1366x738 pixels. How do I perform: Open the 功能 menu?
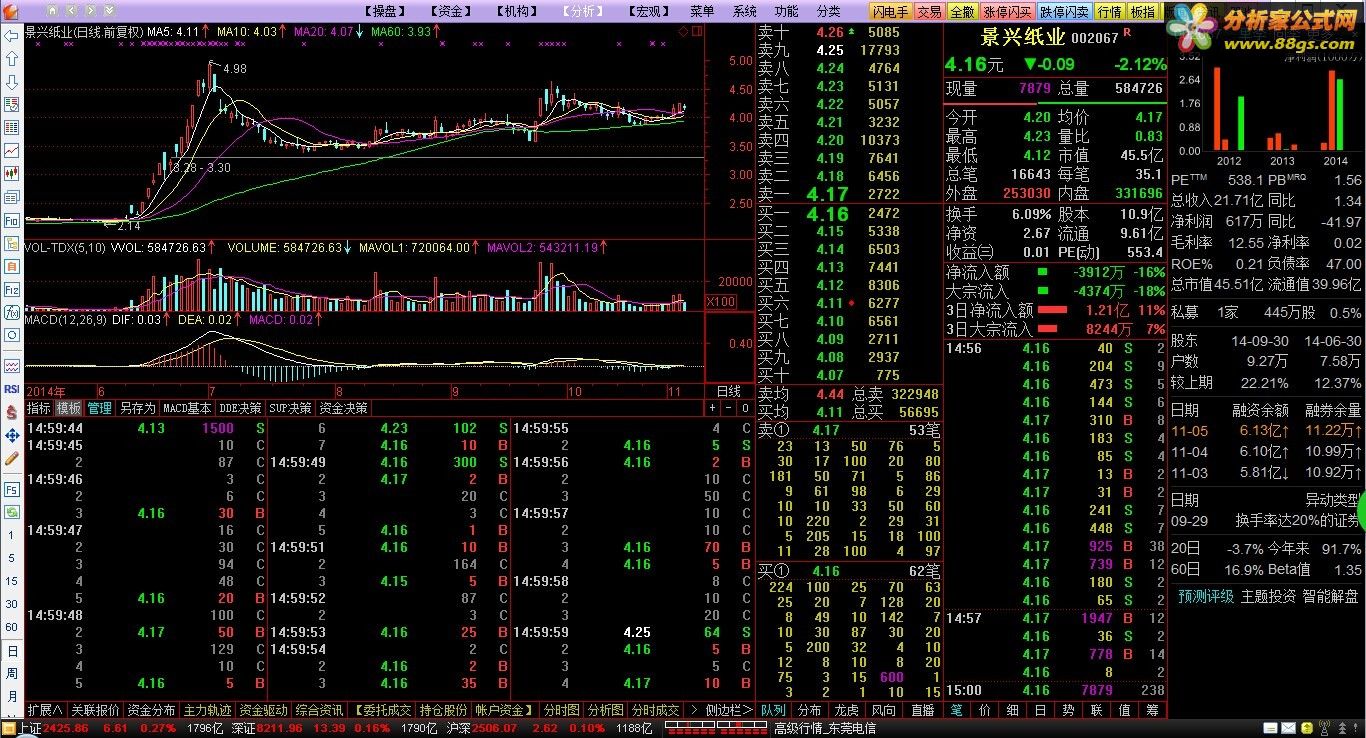pos(786,11)
